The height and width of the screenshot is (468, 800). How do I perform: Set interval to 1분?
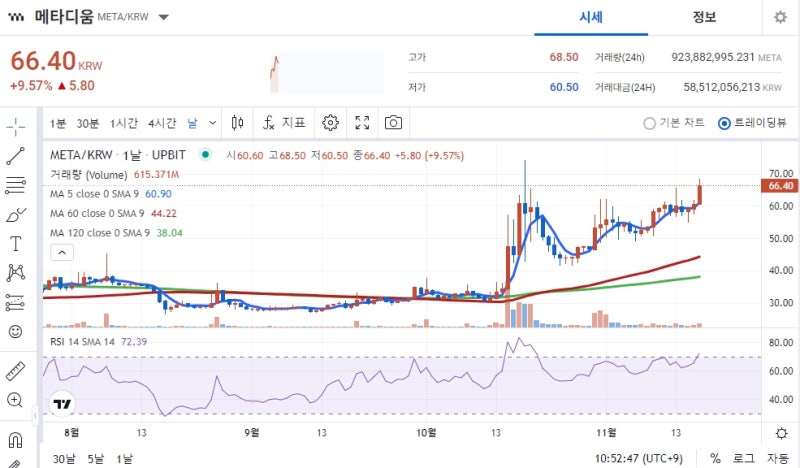58,123
